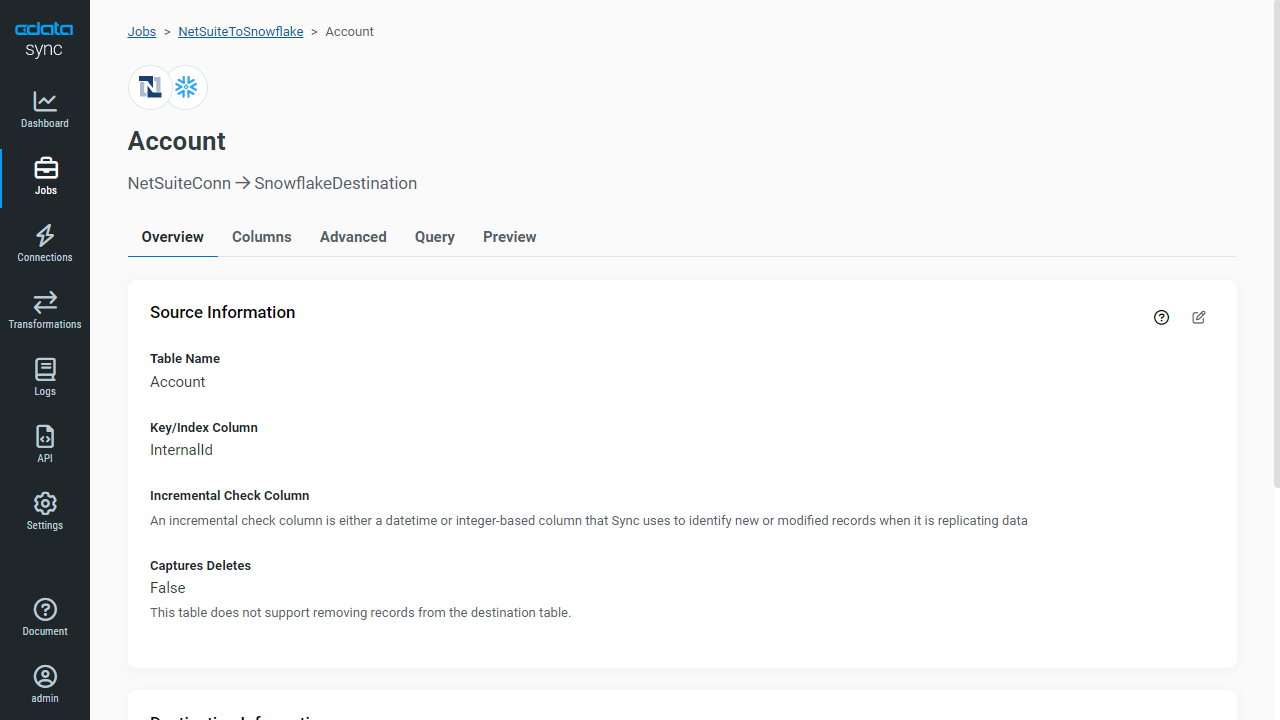The width and height of the screenshot is (1280, 720).
Task: Switch to the Advanced tab
Action: point(353,237)
